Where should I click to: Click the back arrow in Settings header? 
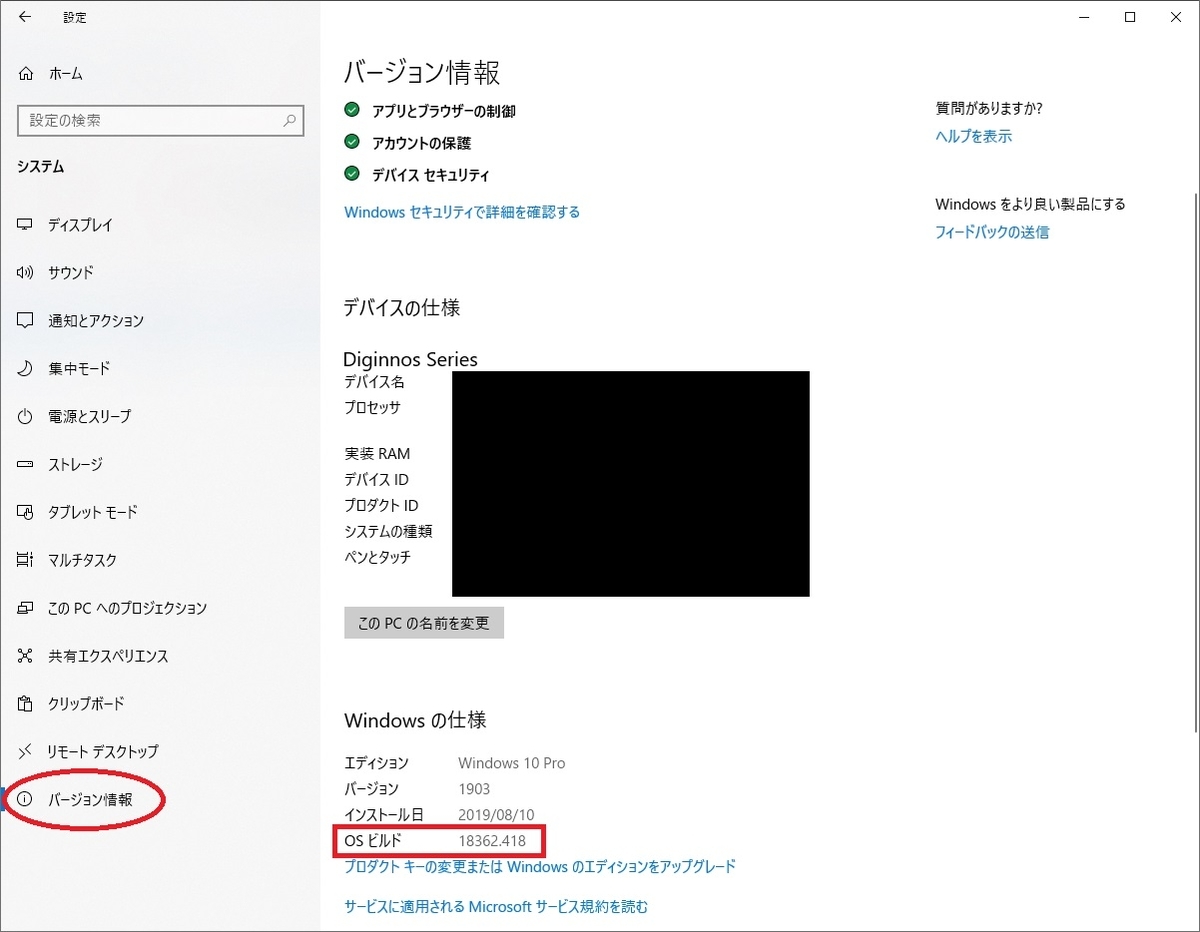tap(25, 17)
